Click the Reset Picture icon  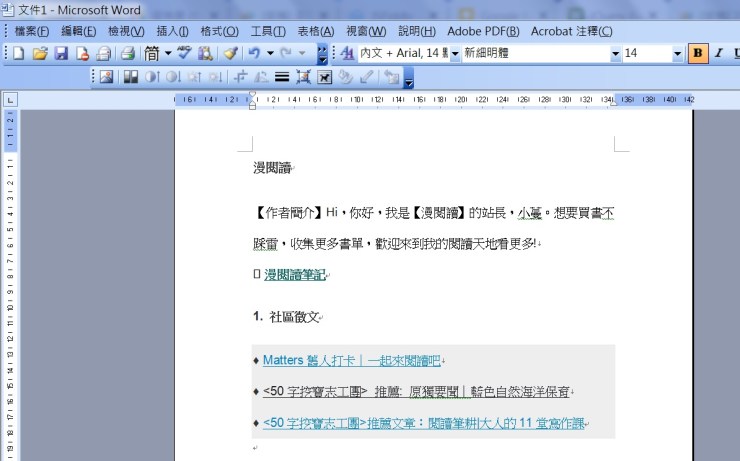click(392, 77)
